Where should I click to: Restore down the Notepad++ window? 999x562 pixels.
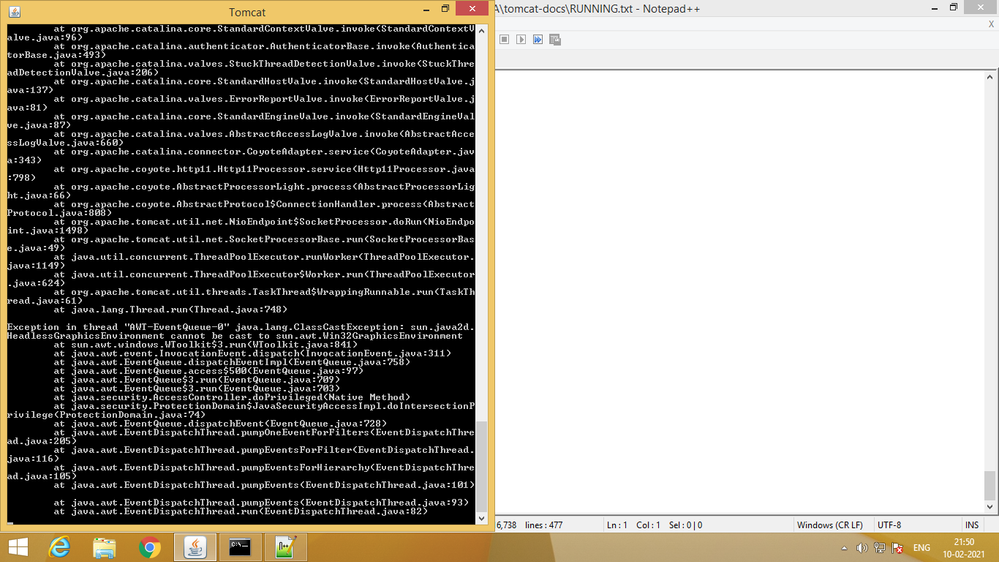click(953, 8)
